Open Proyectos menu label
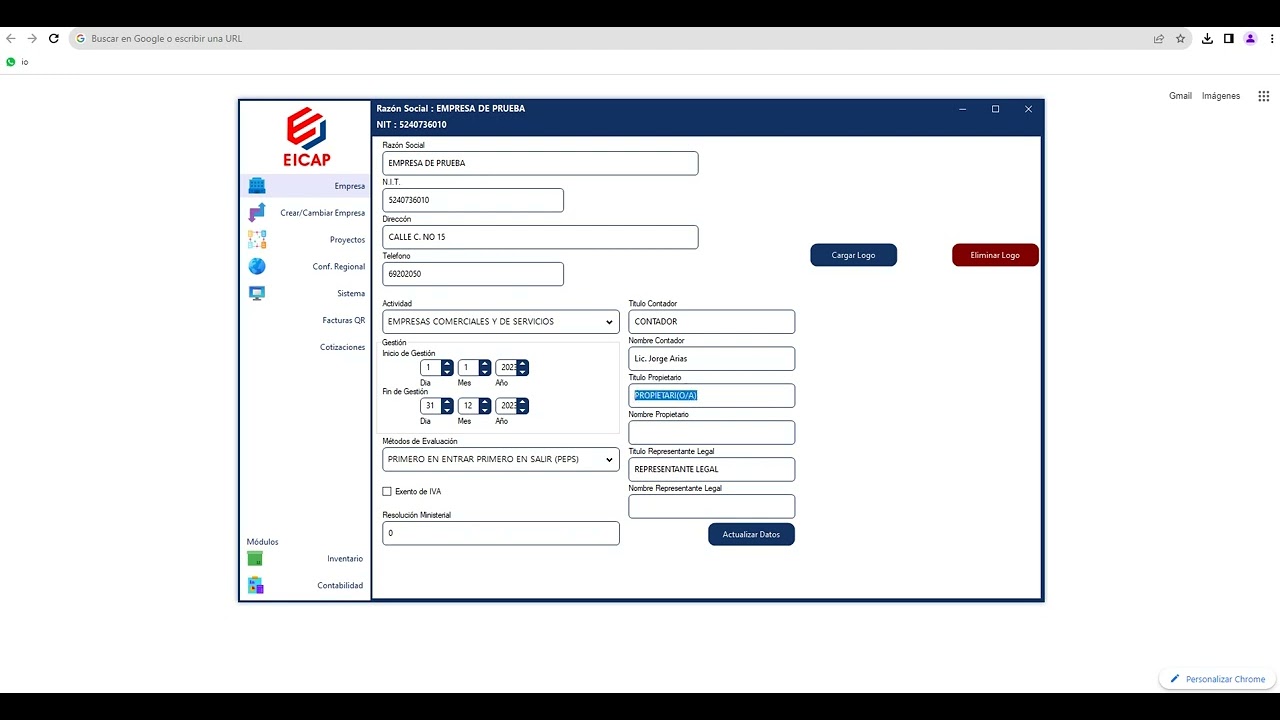Viewport: 1280px width, 720px height. click(x=348, y=240)
